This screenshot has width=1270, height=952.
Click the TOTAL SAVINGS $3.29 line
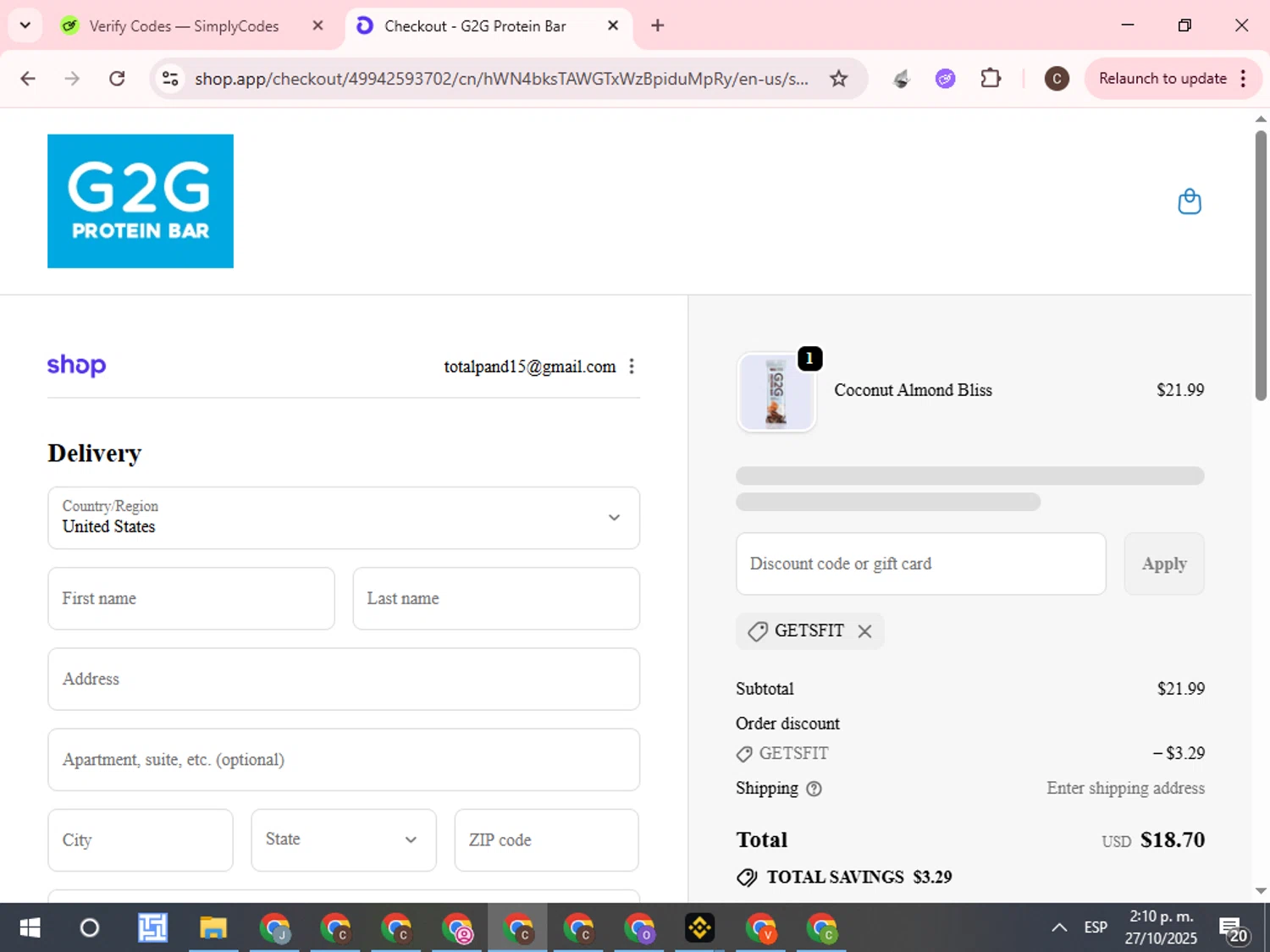click(x=844, y=877)
